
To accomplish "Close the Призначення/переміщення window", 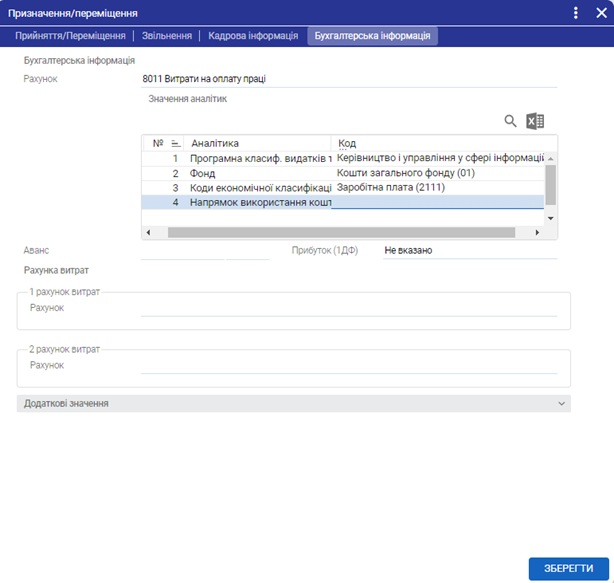I will point(600,13).
